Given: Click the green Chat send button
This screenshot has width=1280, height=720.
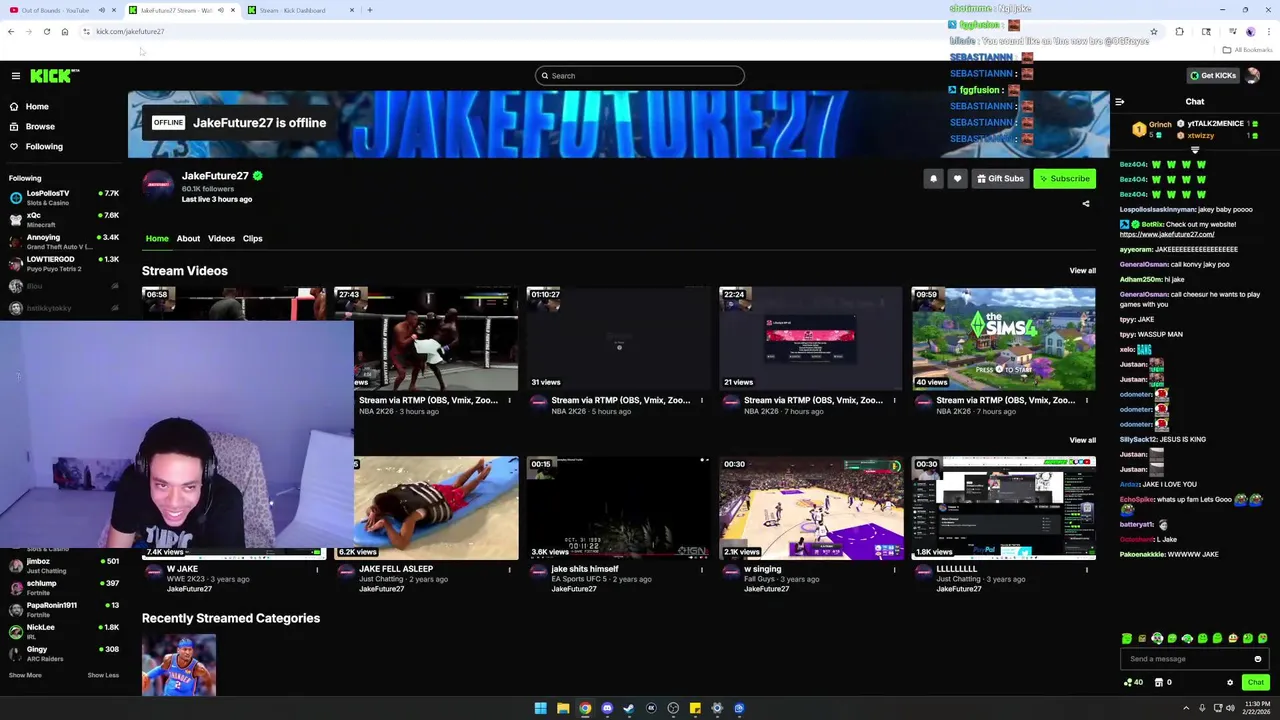Looking at the screenshot, I should pyautogui.click(x=1256, y=682).
